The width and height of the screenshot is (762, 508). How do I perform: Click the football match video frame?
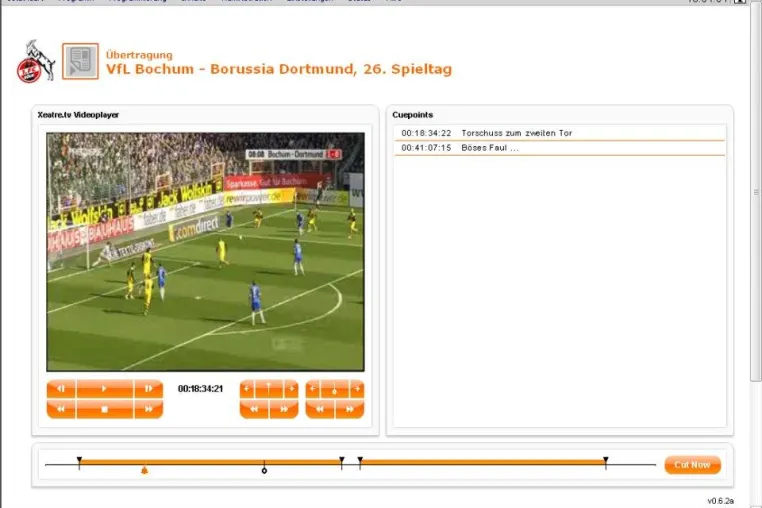tap(206, 252)
